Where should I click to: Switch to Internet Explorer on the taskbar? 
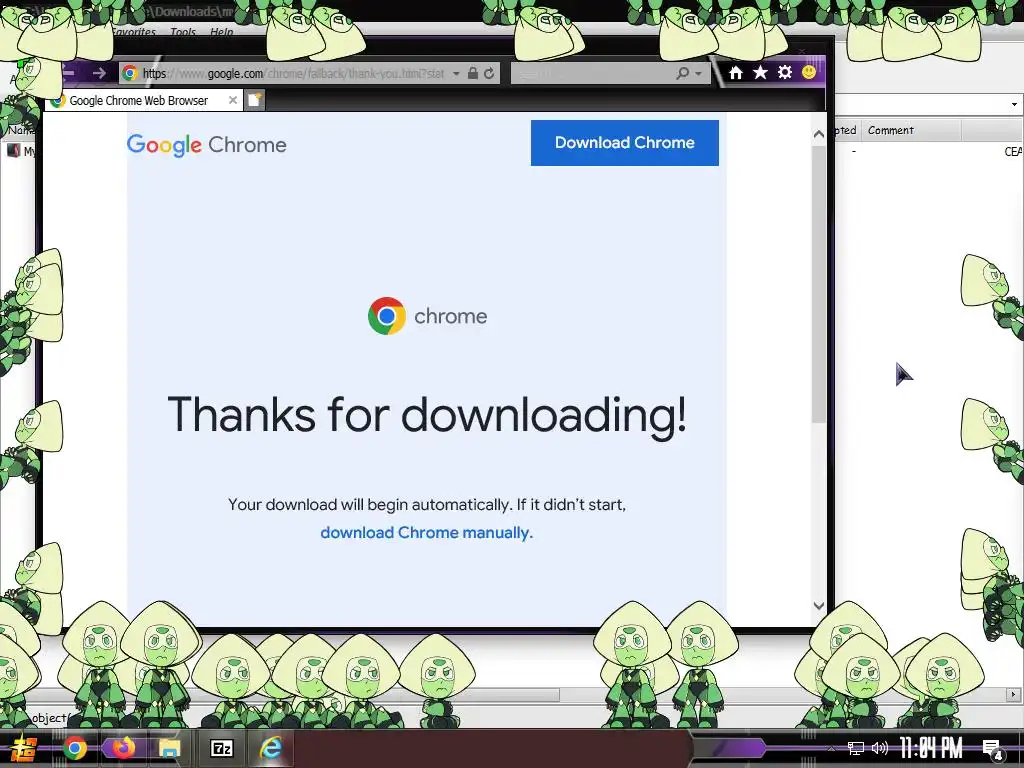point(270,747)
